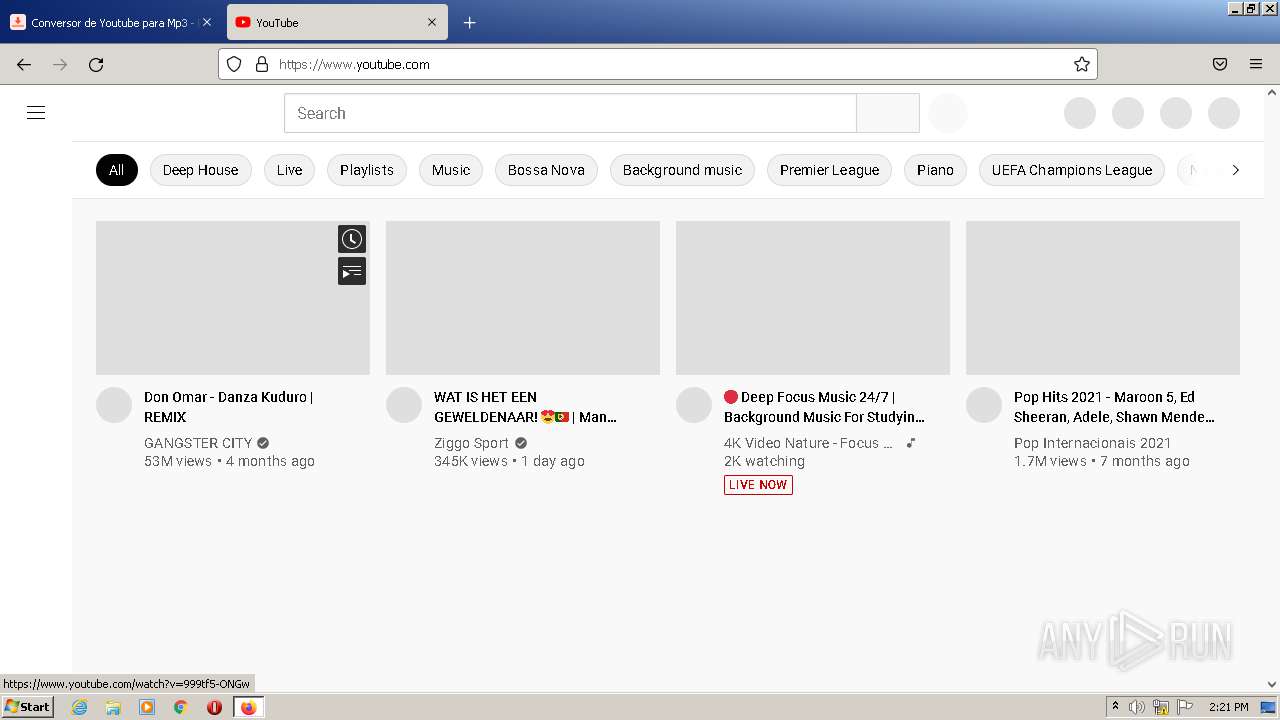
Task: Select the Playlists filter chip
Action: click(367, 170)
